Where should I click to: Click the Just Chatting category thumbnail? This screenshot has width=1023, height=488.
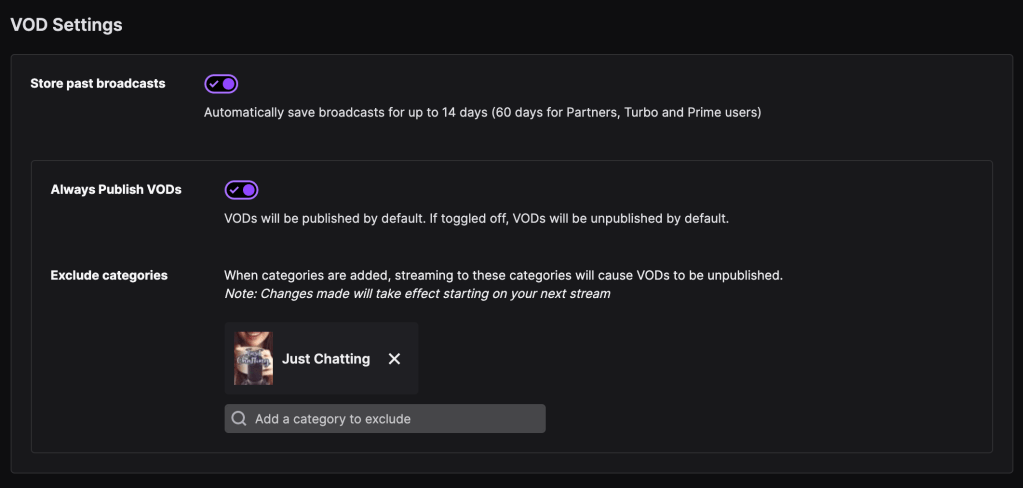tap(253, 358)
